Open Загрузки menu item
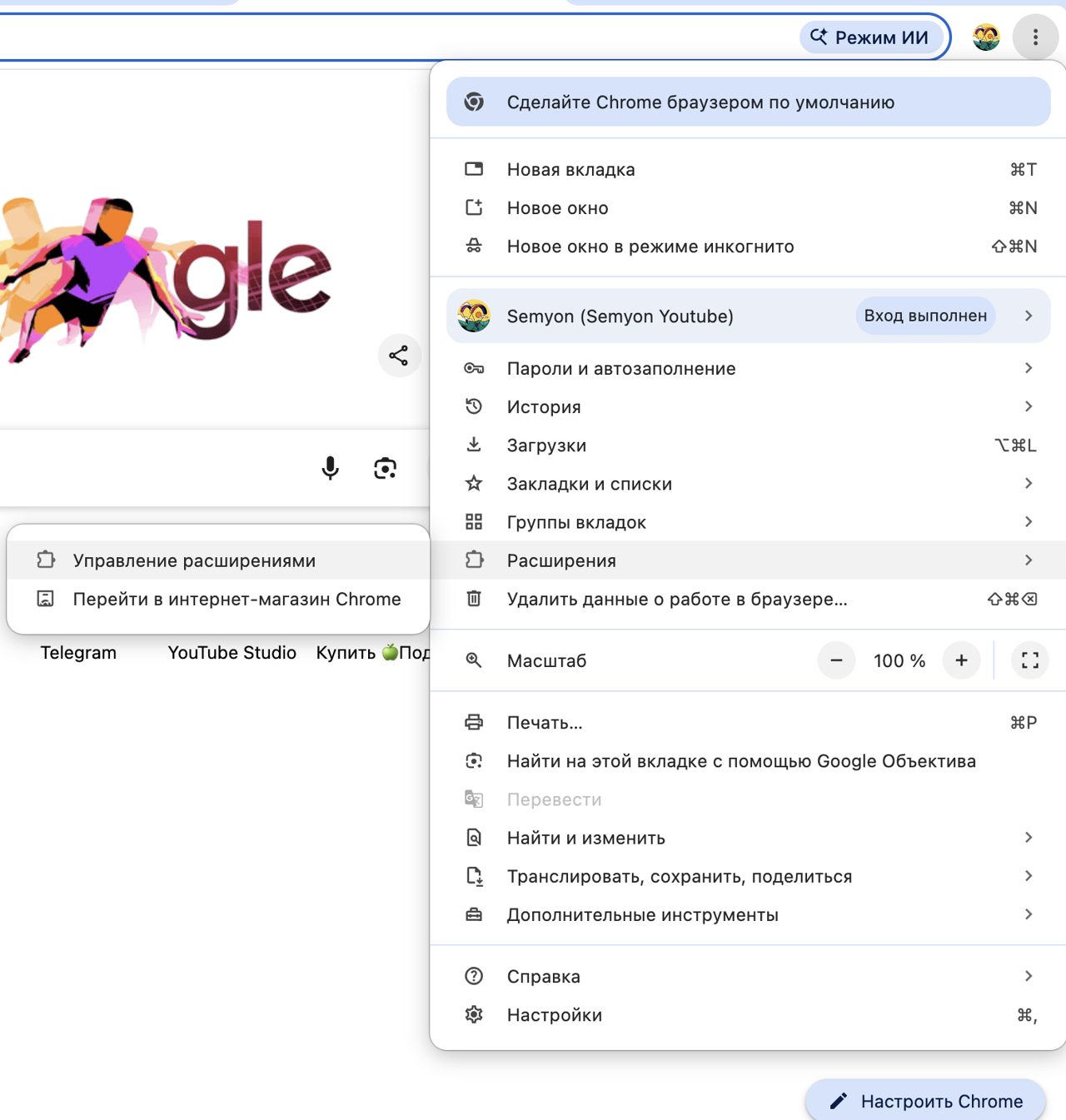Viewport: 1066px width, 1120px height. [x=748, y=446]
